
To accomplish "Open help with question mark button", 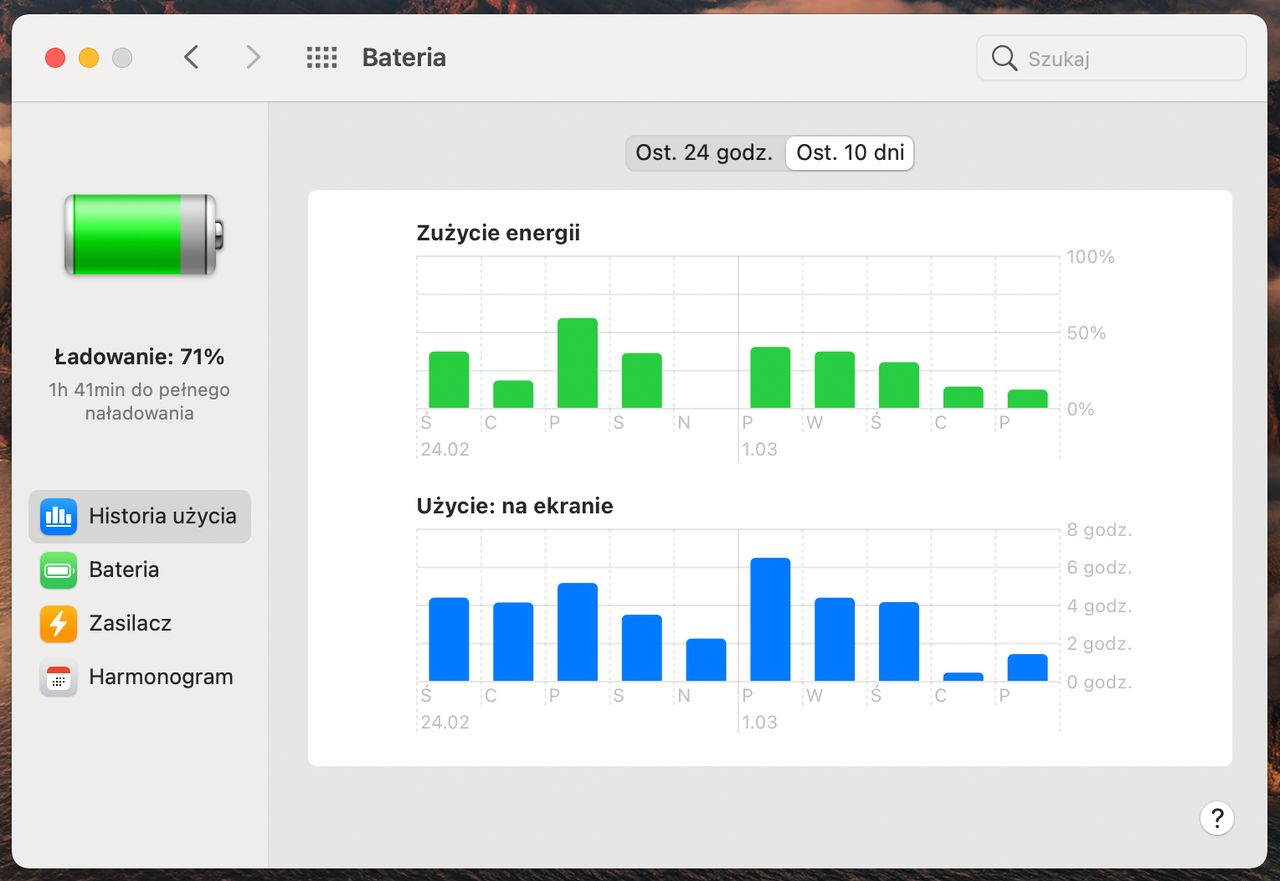I will [1217, 819].
